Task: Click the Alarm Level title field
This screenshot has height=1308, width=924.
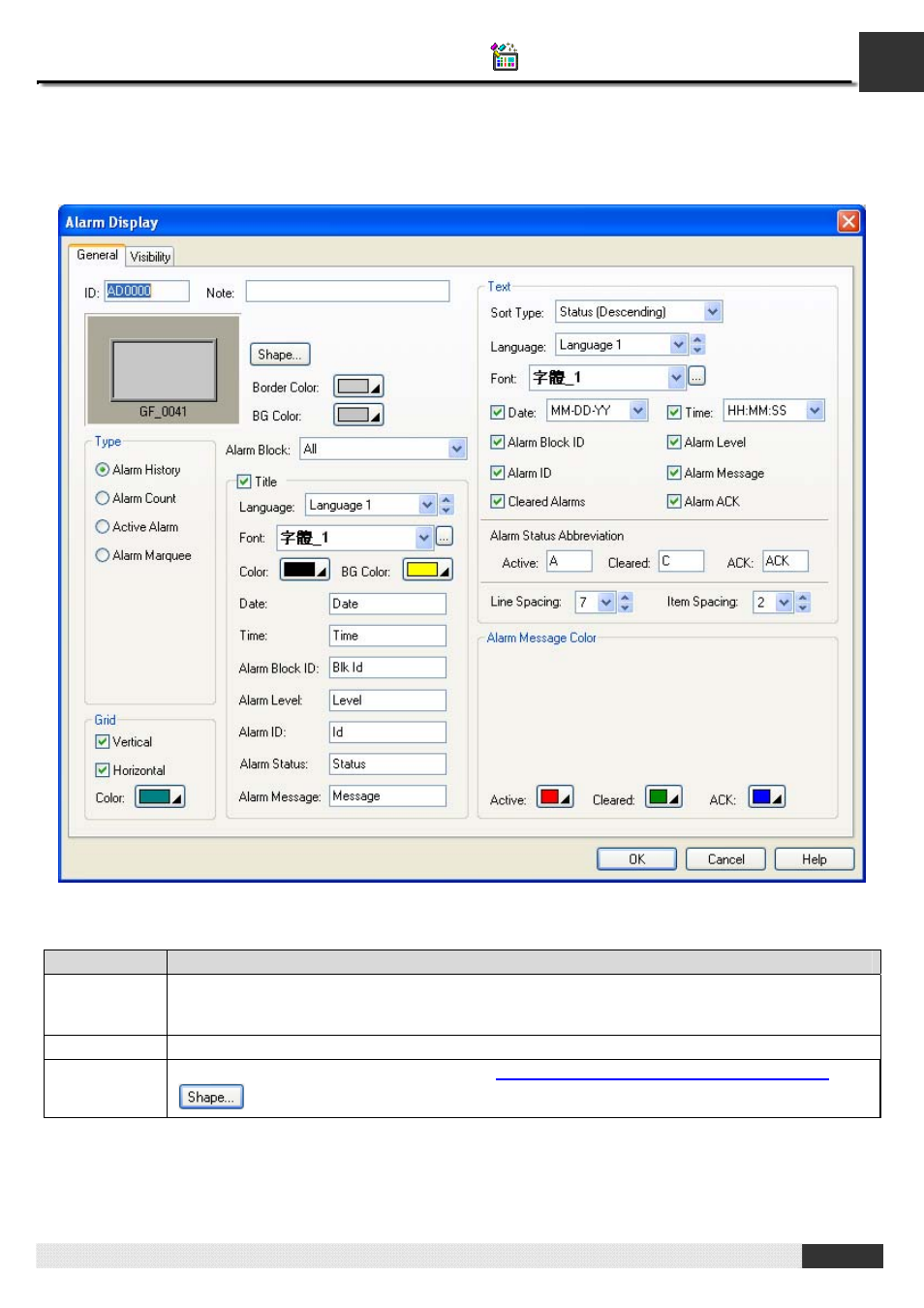Action: pyautogui.click(x=387, y=700)
